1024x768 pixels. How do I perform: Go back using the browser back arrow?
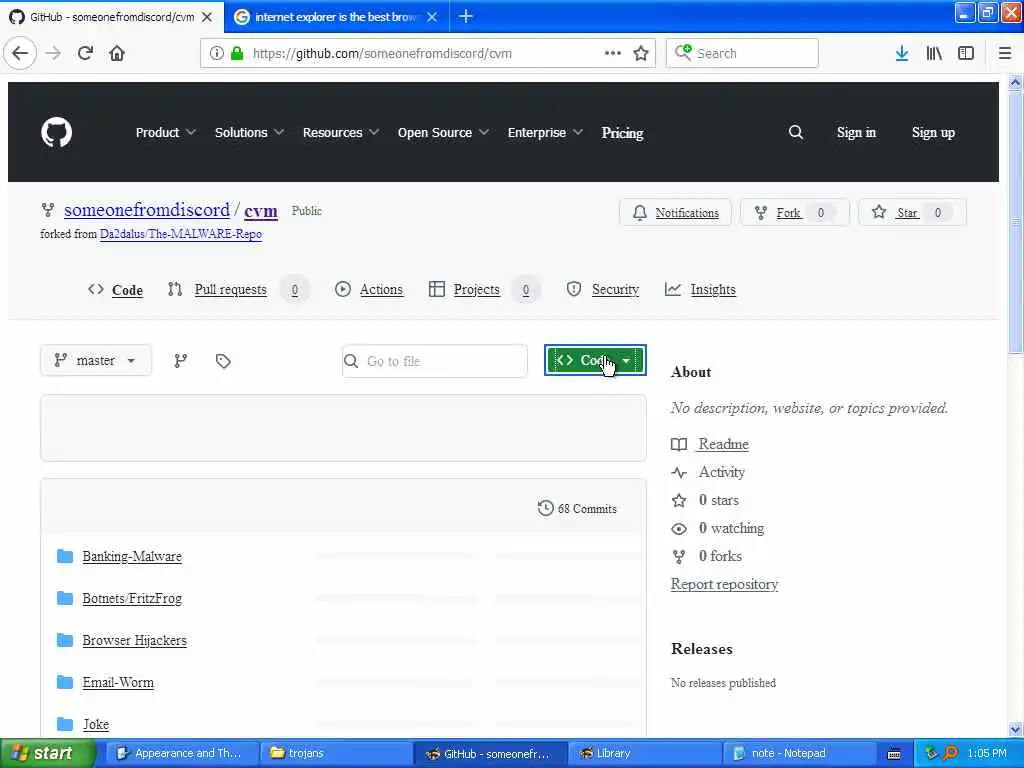point(20,53)
